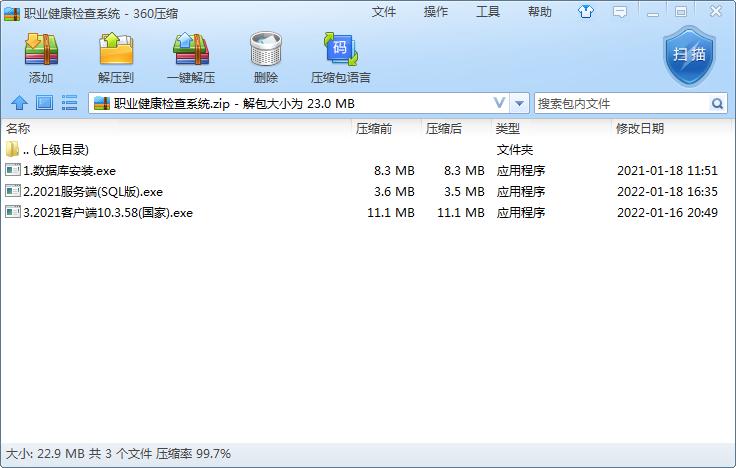The width and height of the screenshot is (736, 468).
Task: Click the status bar text 压缩率 99.7%
Action: (193, 453)
